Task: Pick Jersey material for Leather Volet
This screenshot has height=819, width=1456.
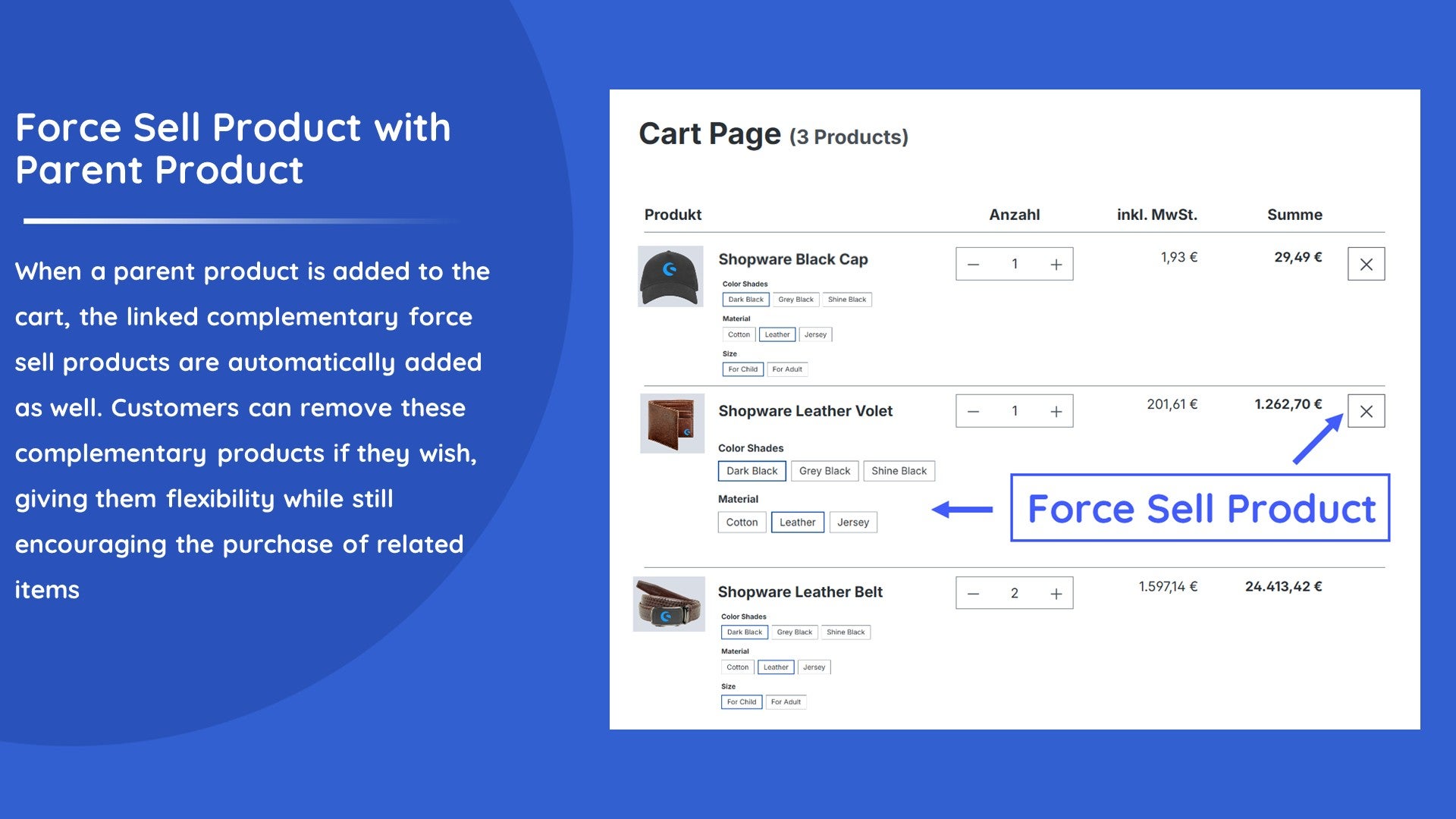Action: point(852,522)
